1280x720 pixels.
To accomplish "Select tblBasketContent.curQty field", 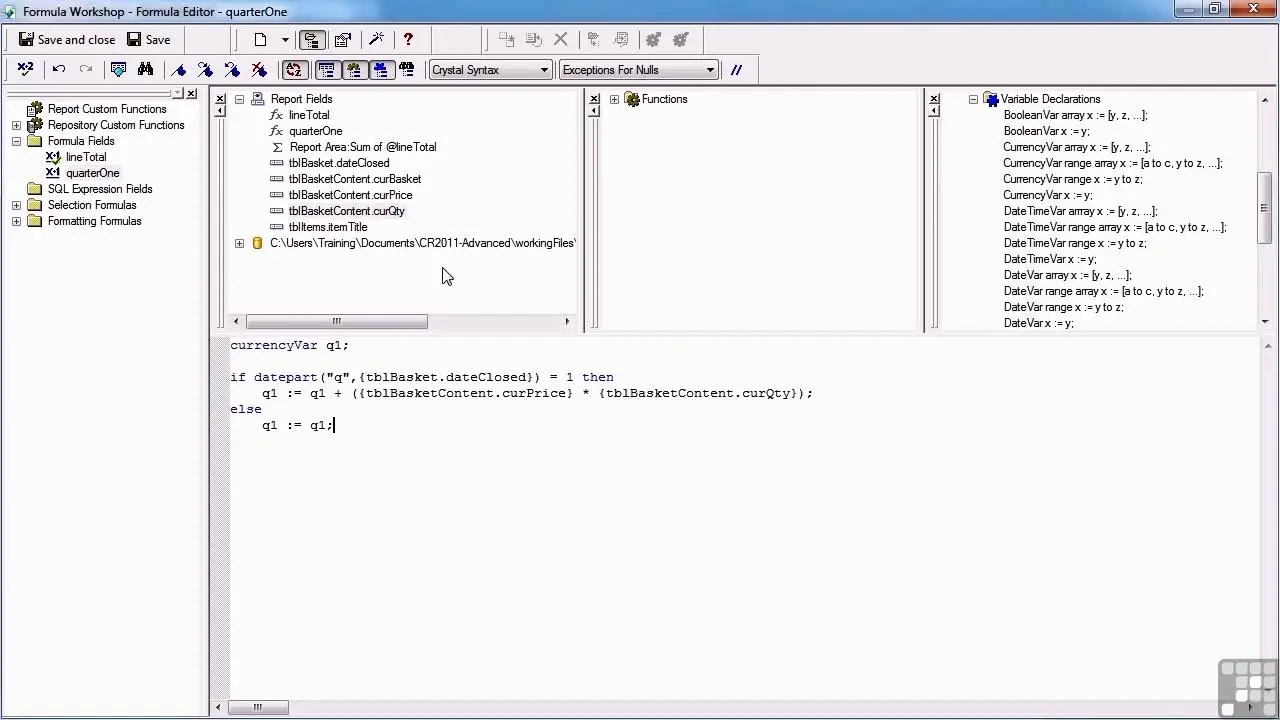I will coord(346,211).
